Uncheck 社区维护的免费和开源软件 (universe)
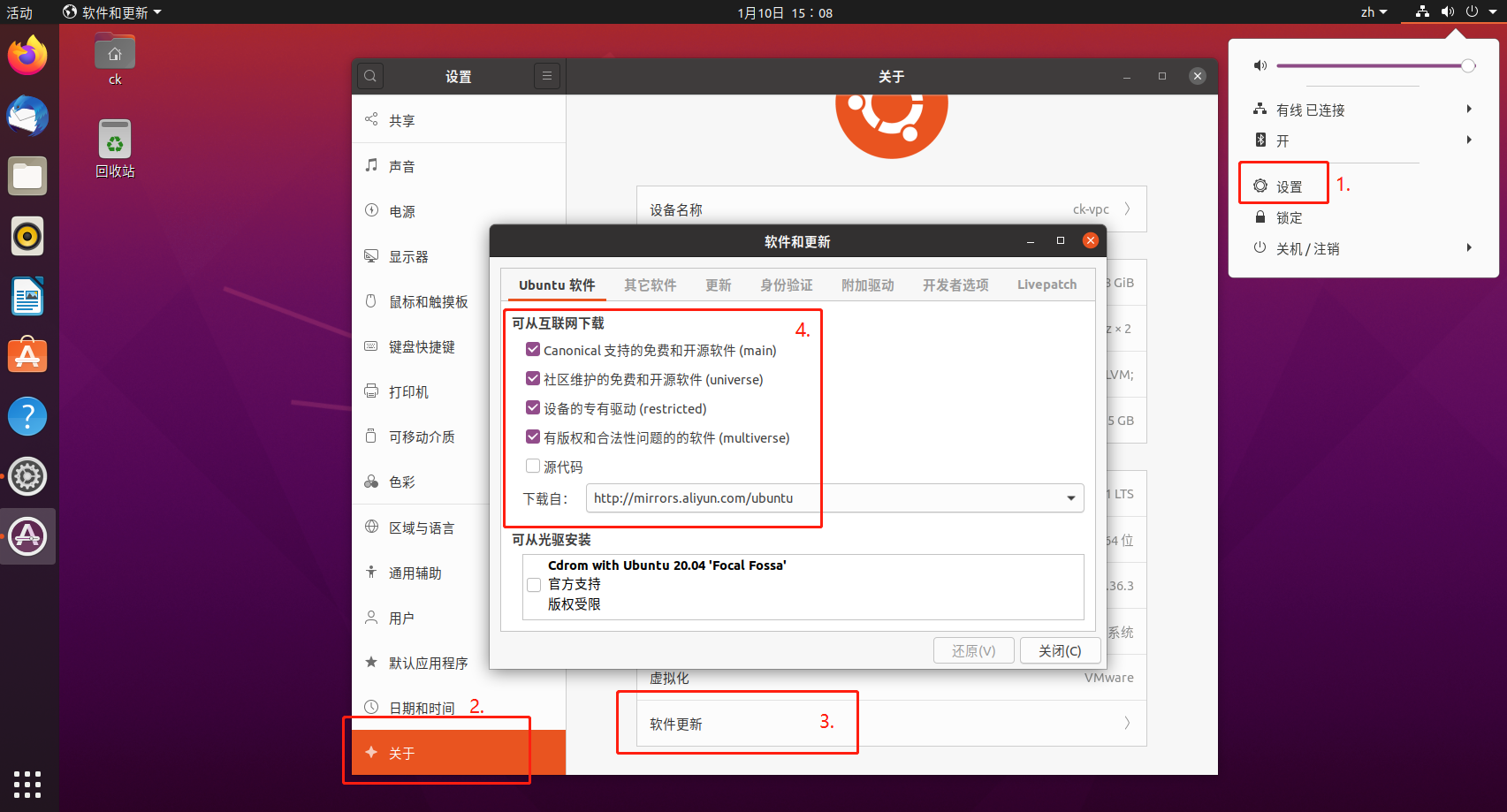This screenshot has width=1507, height=812. pos(532,378)
